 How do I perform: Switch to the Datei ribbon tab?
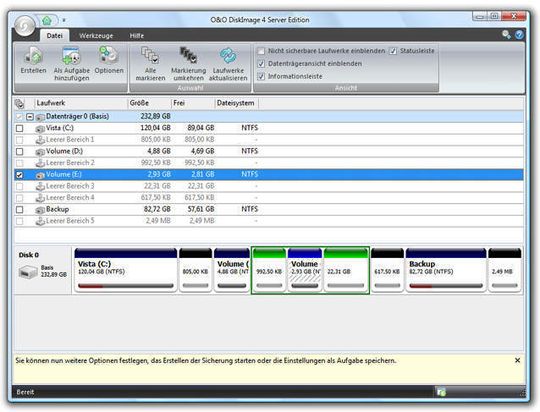point(54,35)
